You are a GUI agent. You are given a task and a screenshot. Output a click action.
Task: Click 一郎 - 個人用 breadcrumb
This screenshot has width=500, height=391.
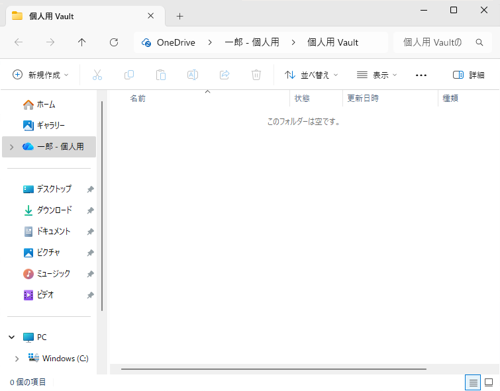click(x=252, y=42)
